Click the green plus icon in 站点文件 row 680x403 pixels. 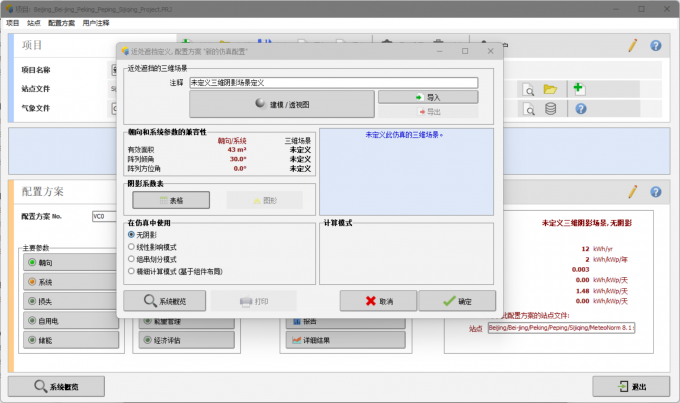click(x=578, y=89)
